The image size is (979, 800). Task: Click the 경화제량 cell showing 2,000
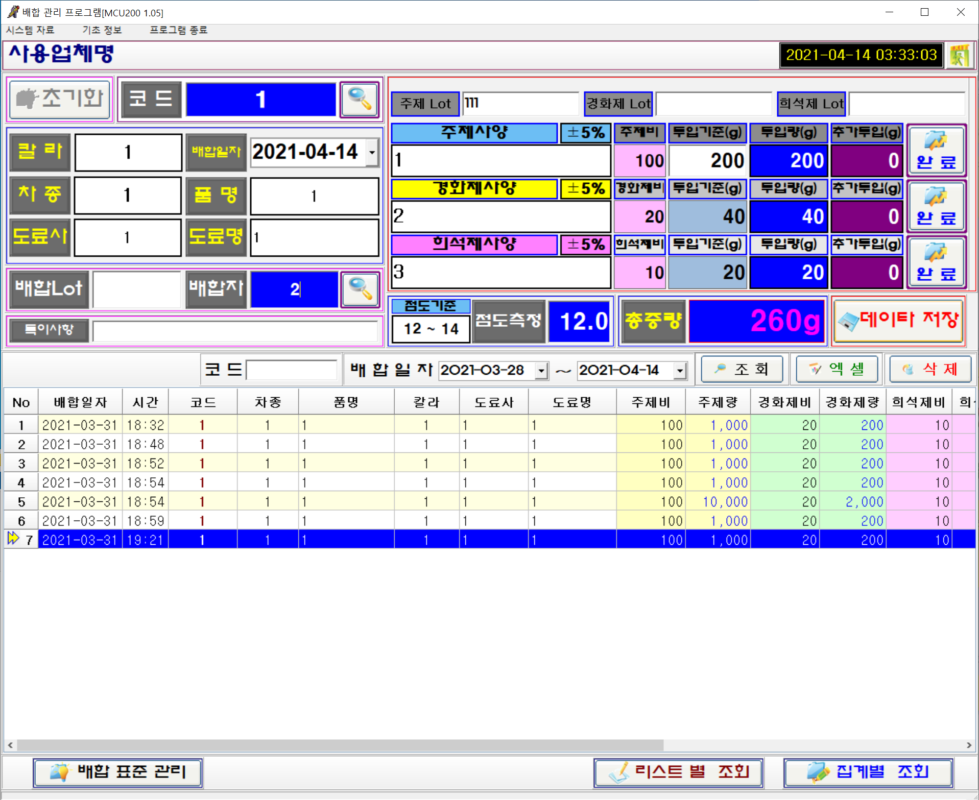(x=853, y=502)
